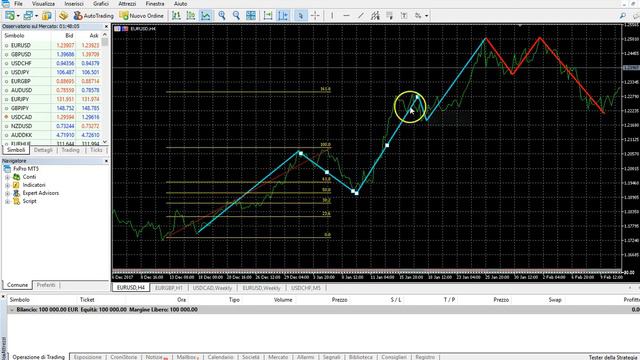Open the dropdown arrow beside Profiles icon
Viewport: 640px width, 360px height.
(36, 16)
